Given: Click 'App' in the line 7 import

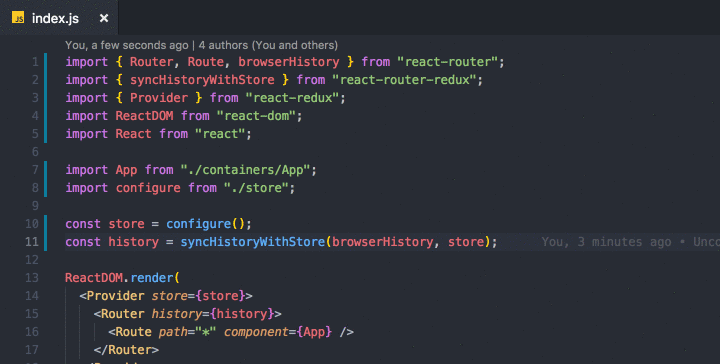Looking at the screenshot, I should pos(126,170).
